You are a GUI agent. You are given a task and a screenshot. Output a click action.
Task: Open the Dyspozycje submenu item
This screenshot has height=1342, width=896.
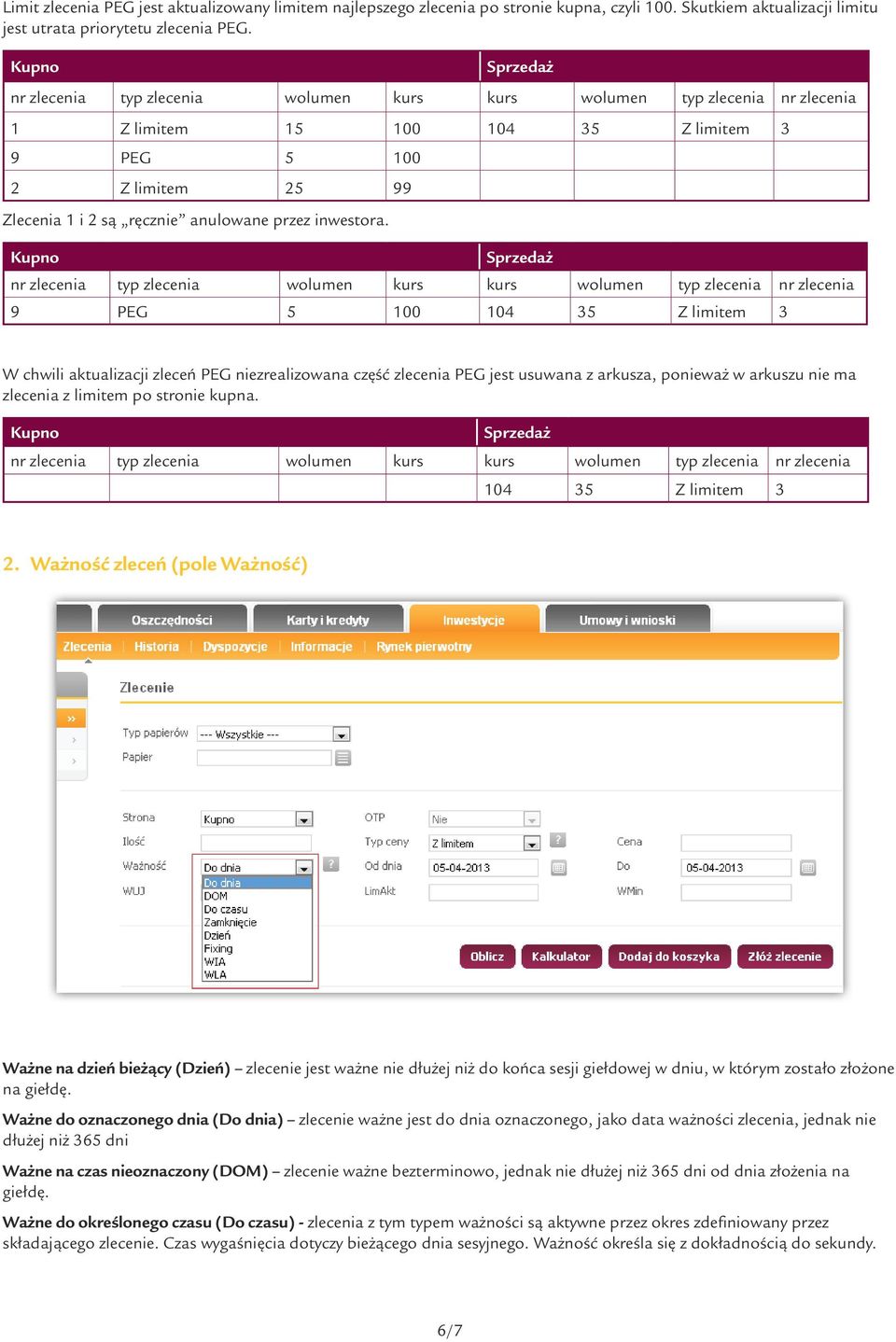pos(235,646)
